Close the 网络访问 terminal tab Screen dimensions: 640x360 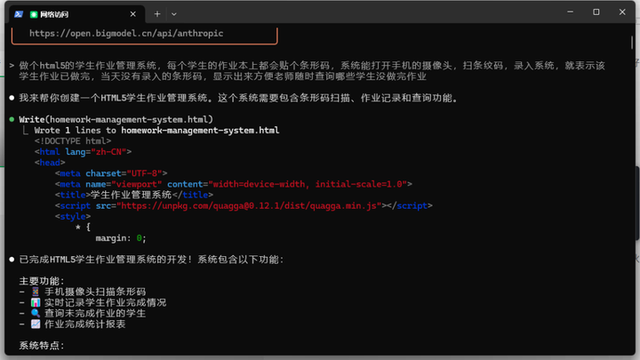click(x=133, y=14)
